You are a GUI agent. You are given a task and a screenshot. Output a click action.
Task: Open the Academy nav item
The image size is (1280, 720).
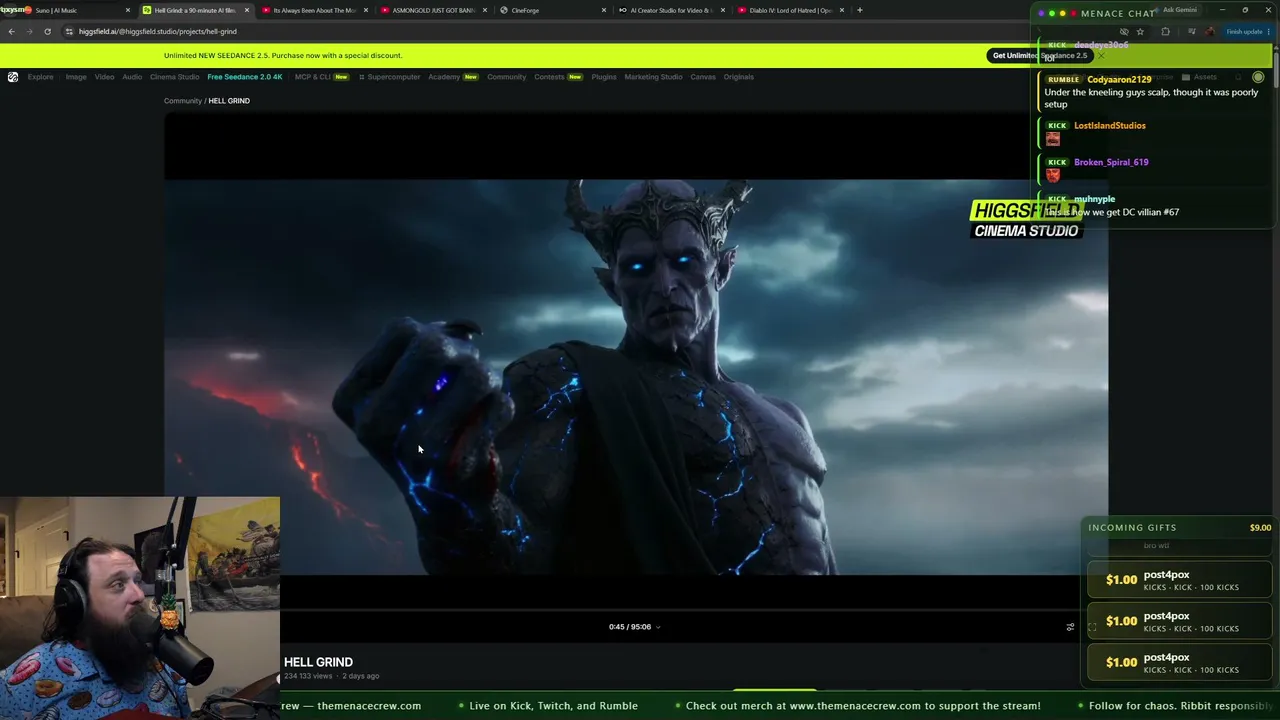click(x=453, y=77)
